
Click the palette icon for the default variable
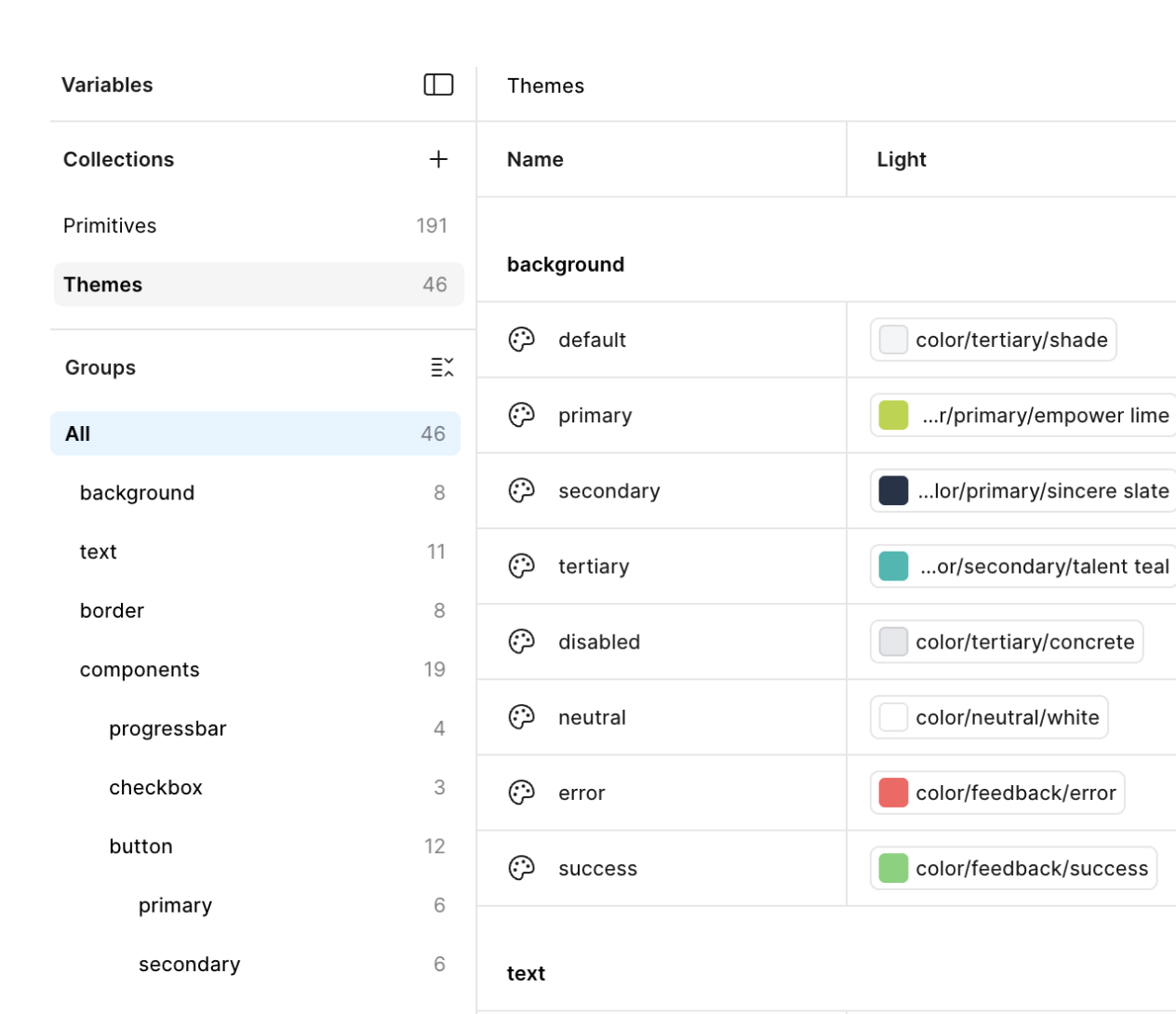tap(522, 340)
